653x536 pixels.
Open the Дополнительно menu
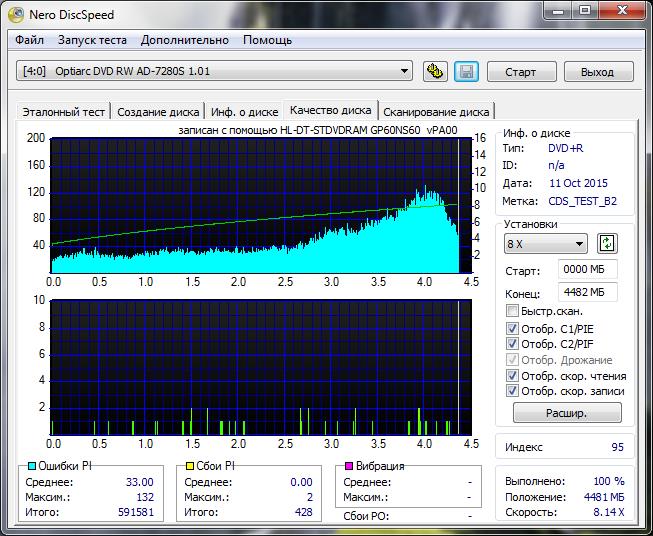click(x=185, y=40)
